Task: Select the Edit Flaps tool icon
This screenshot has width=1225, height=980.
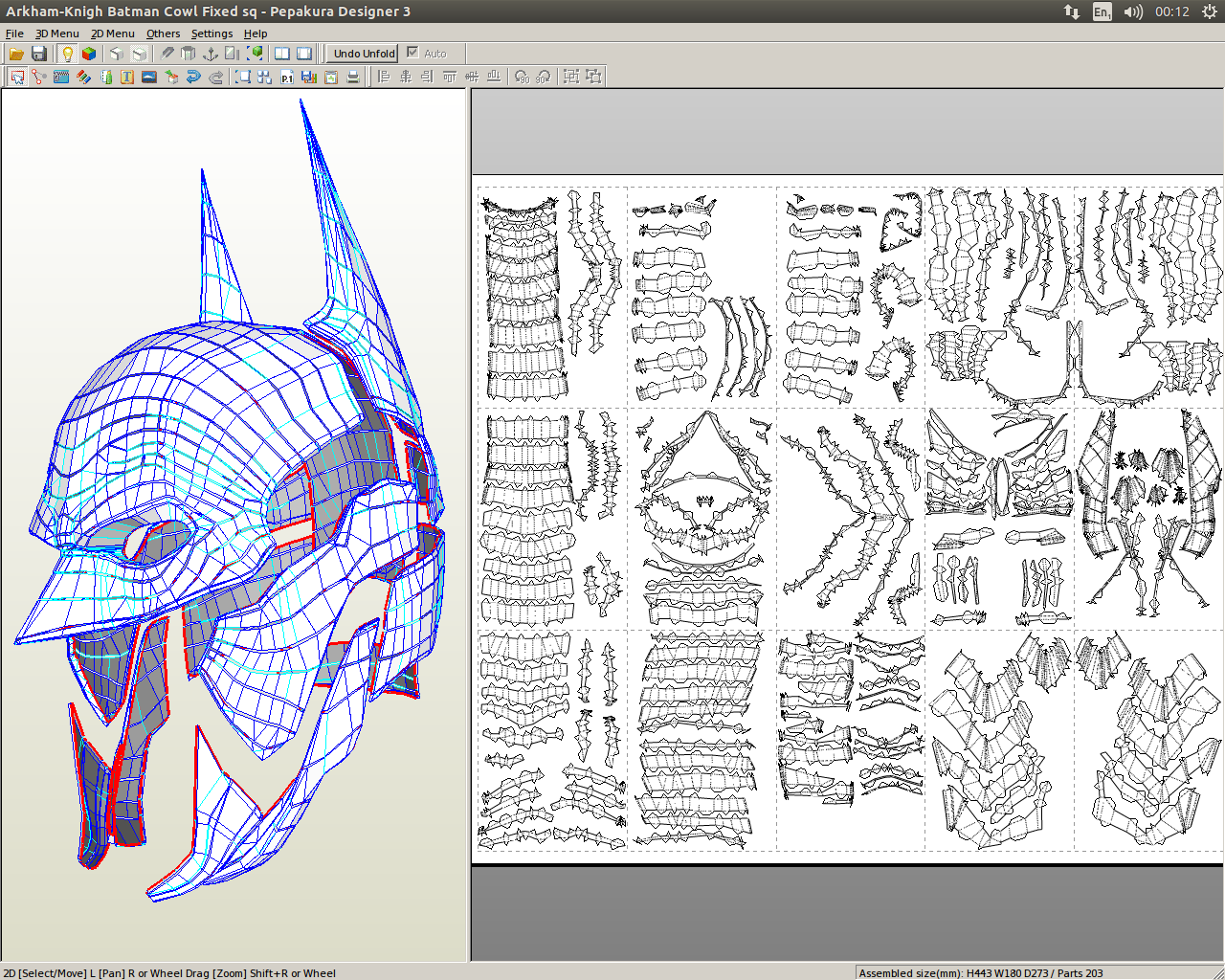Action: pyautogui.click(x=61, y=77)
